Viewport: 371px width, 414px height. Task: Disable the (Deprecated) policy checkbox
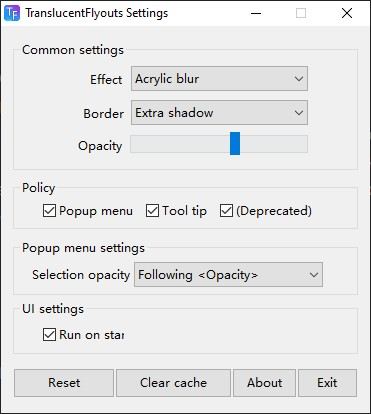[226, 211]
